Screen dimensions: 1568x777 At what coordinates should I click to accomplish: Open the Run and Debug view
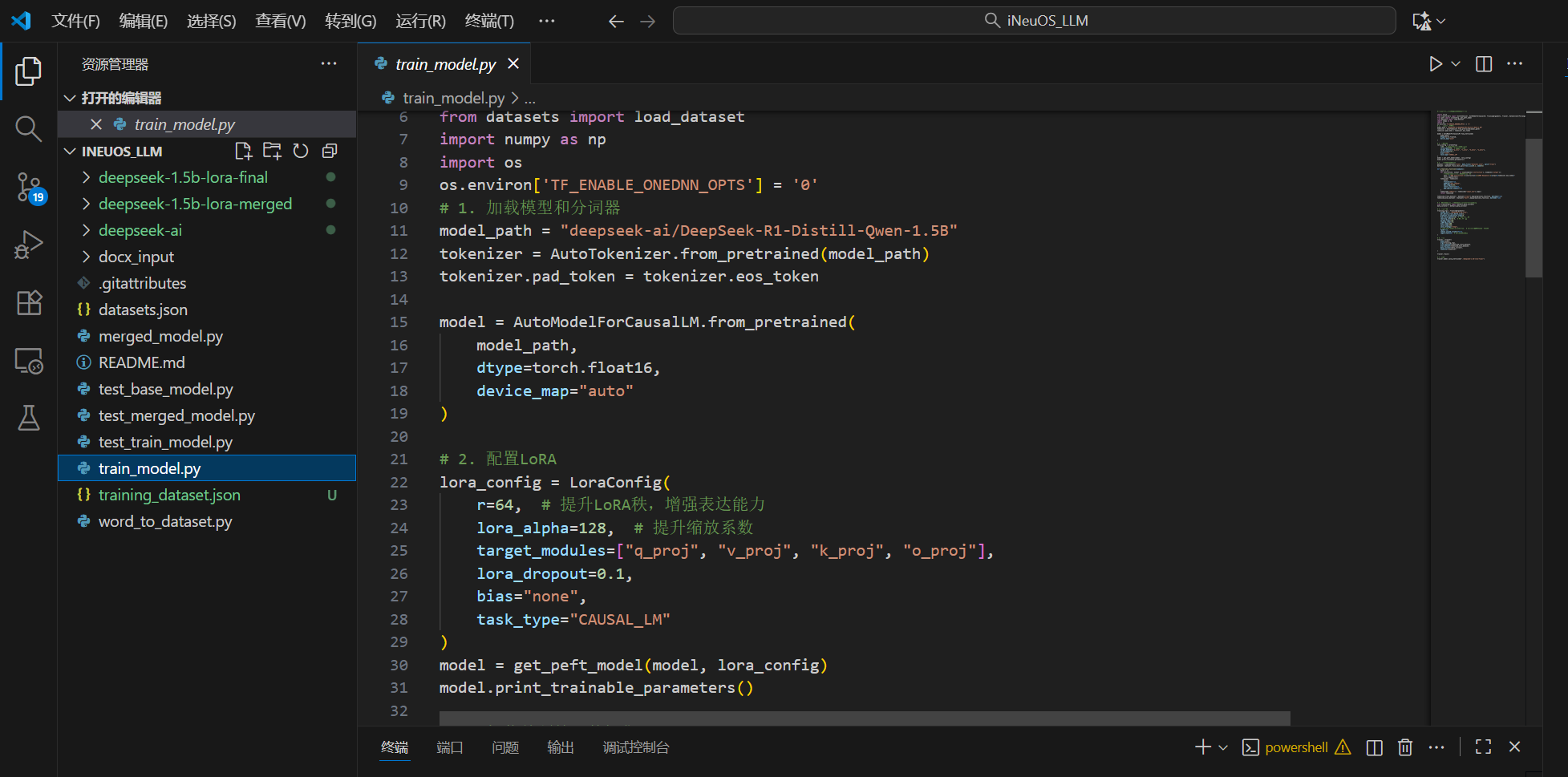click(29, 245)
